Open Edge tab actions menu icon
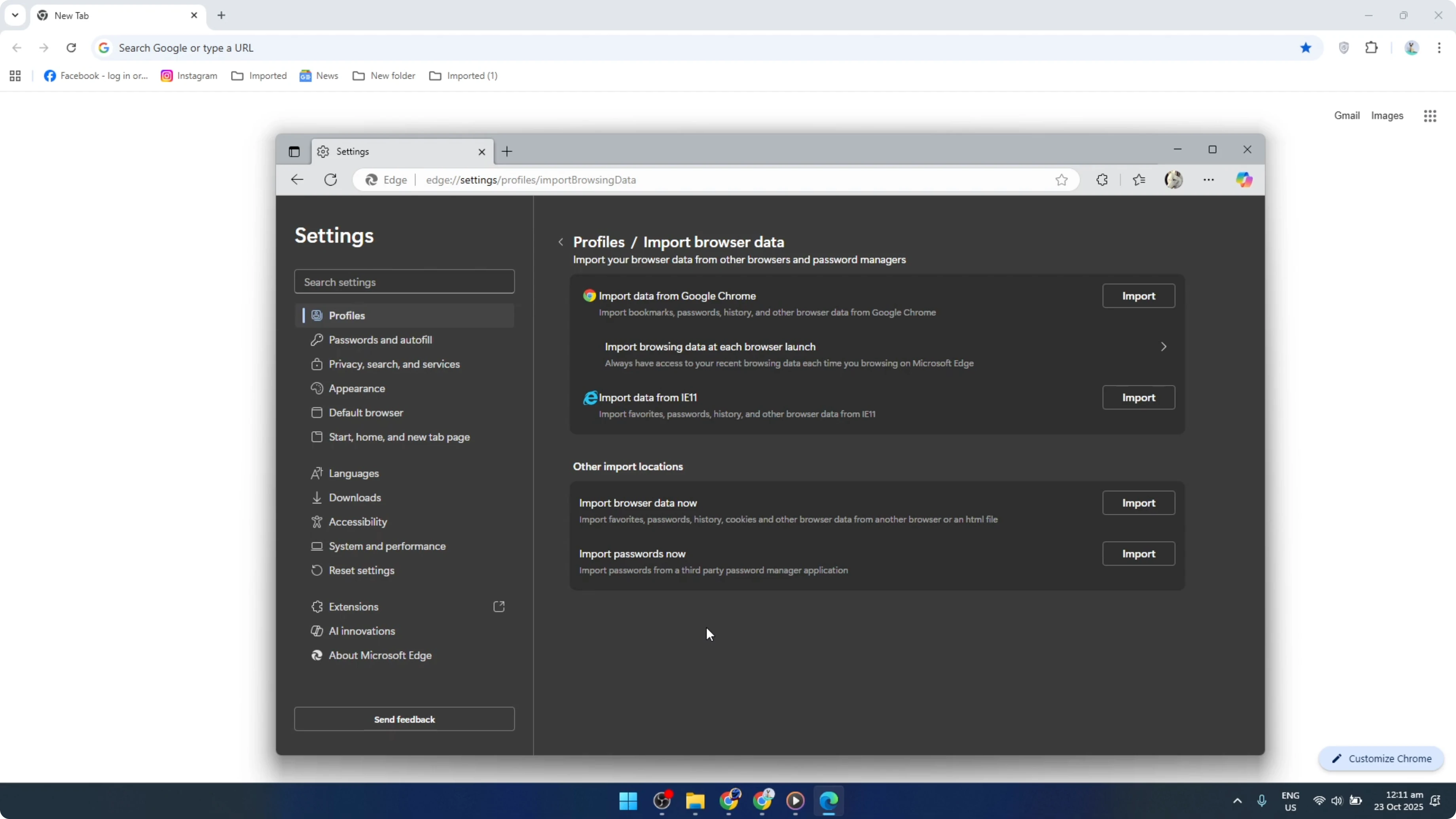The image size is (1456, 819). coord(294,152)
